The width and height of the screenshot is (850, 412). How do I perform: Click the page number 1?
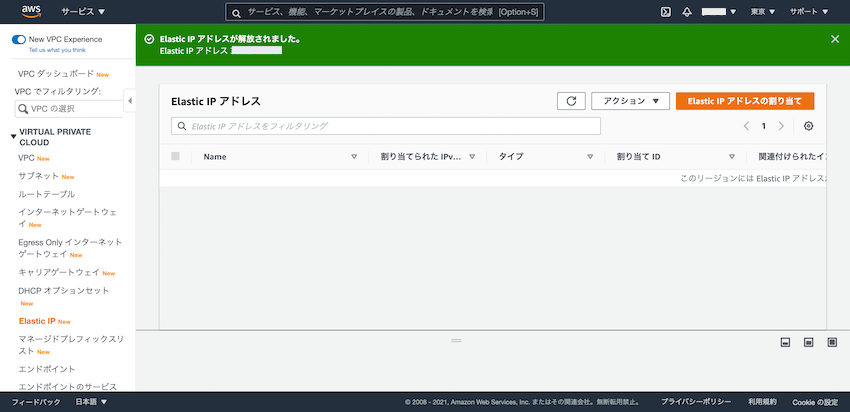[x=764, y=126]
